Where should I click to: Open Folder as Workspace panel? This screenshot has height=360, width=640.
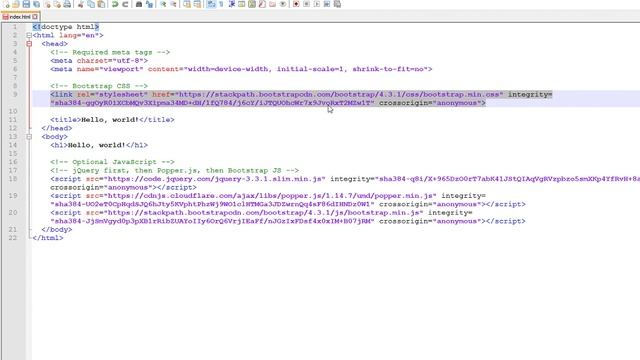[272, 4]
